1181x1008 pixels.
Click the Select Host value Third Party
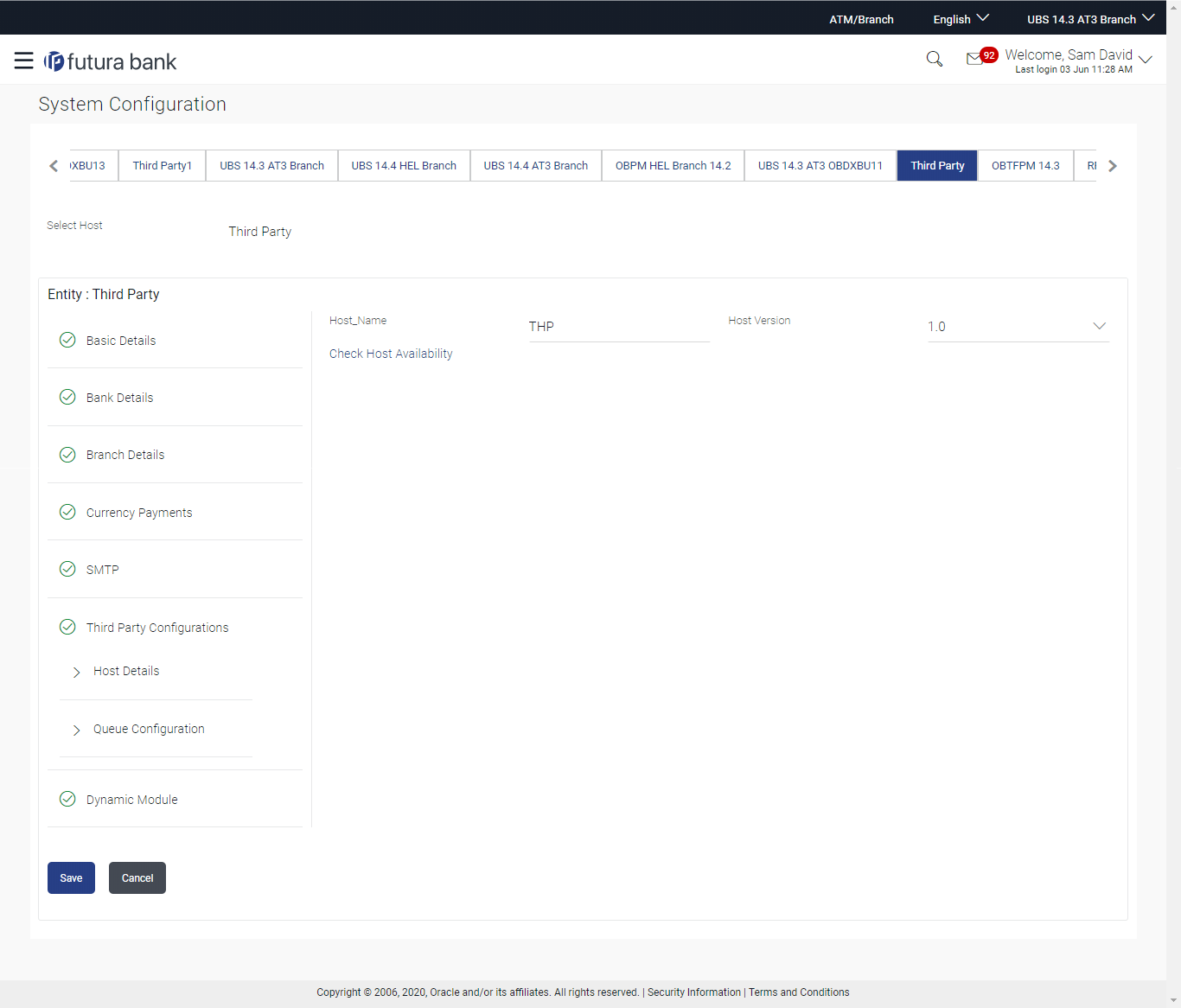pyautogui.click(x=260, y=232)
